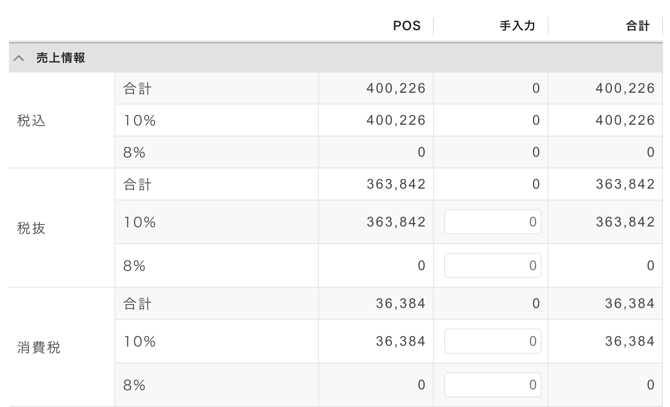
Task: Click the 手入力 column header
Action: [x=517, y=26]
